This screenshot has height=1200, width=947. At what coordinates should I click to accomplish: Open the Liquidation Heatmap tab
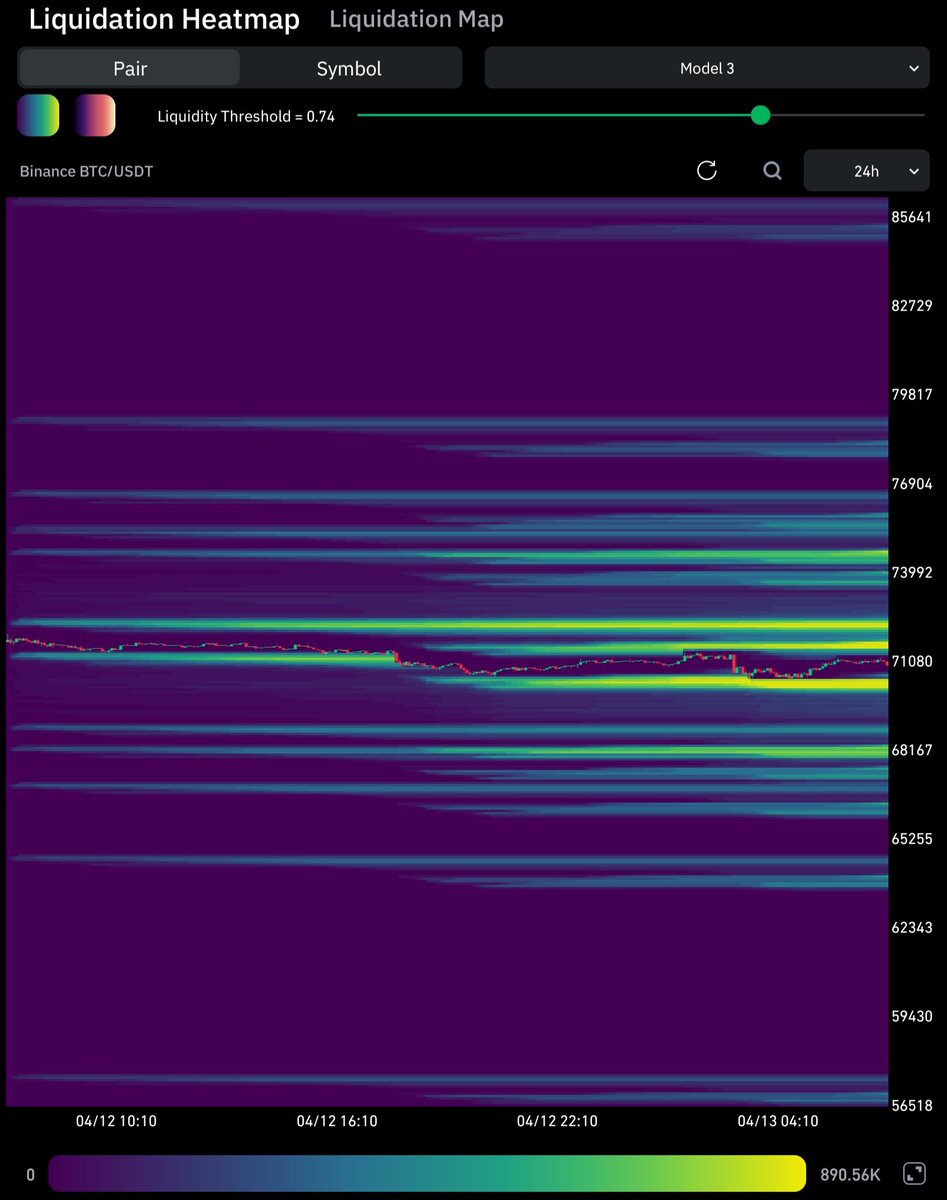(164, 19)
